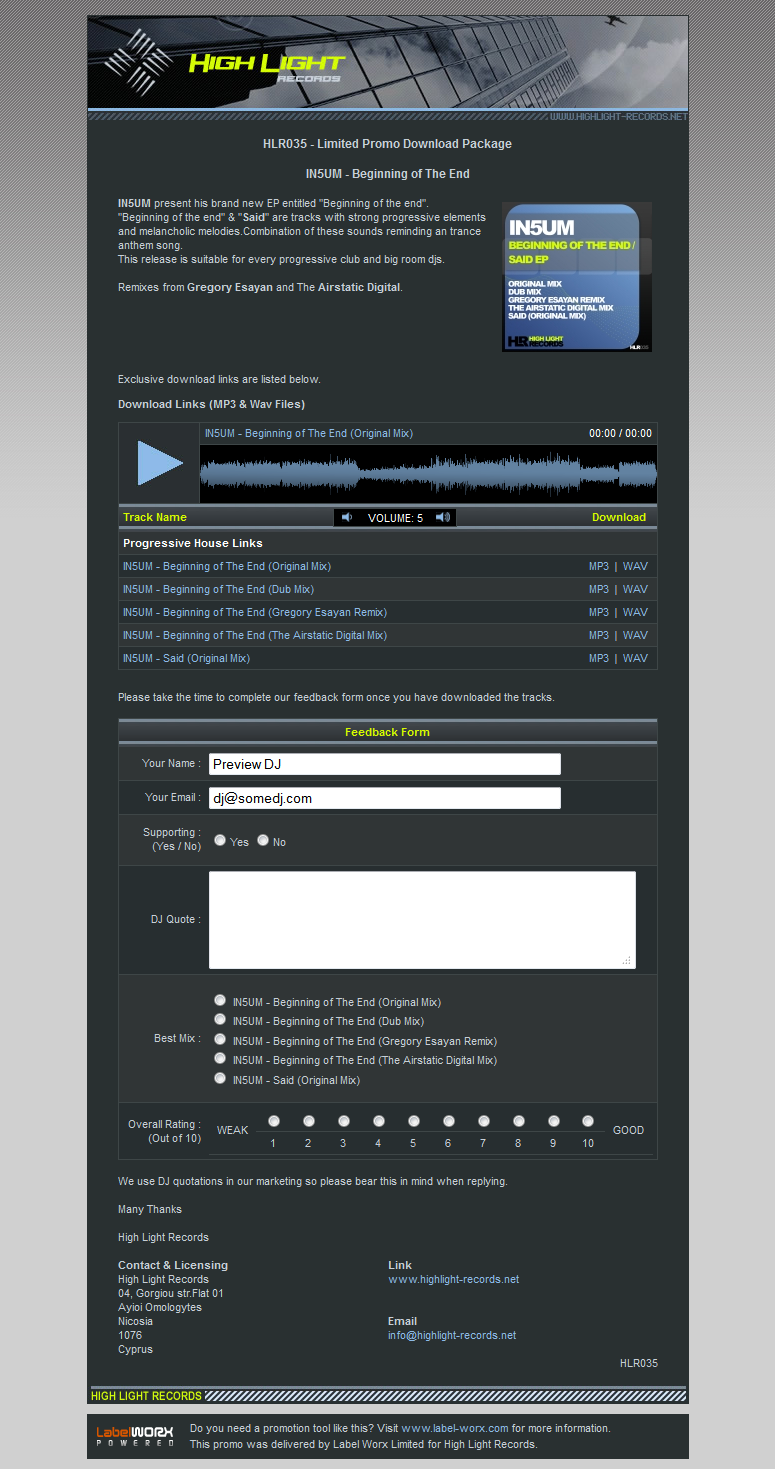Click the Your Email input field

[385, 798]
